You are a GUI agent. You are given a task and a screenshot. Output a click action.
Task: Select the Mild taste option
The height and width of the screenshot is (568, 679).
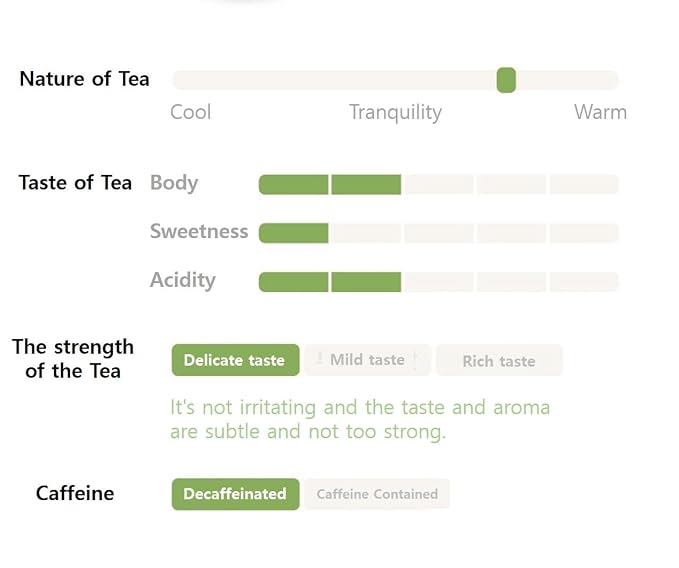tap(367, 360)
